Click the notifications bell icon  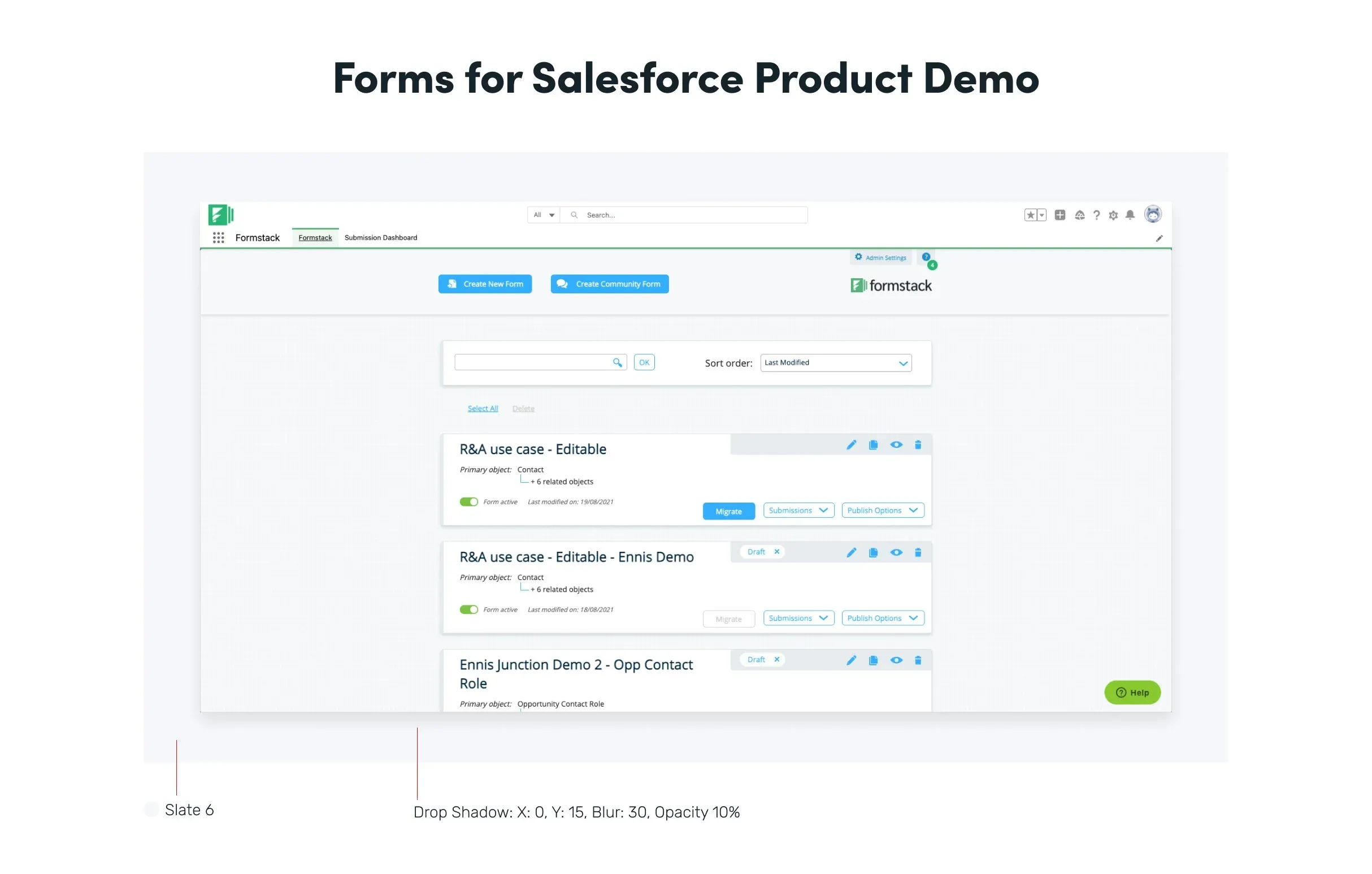[1130, 215]
